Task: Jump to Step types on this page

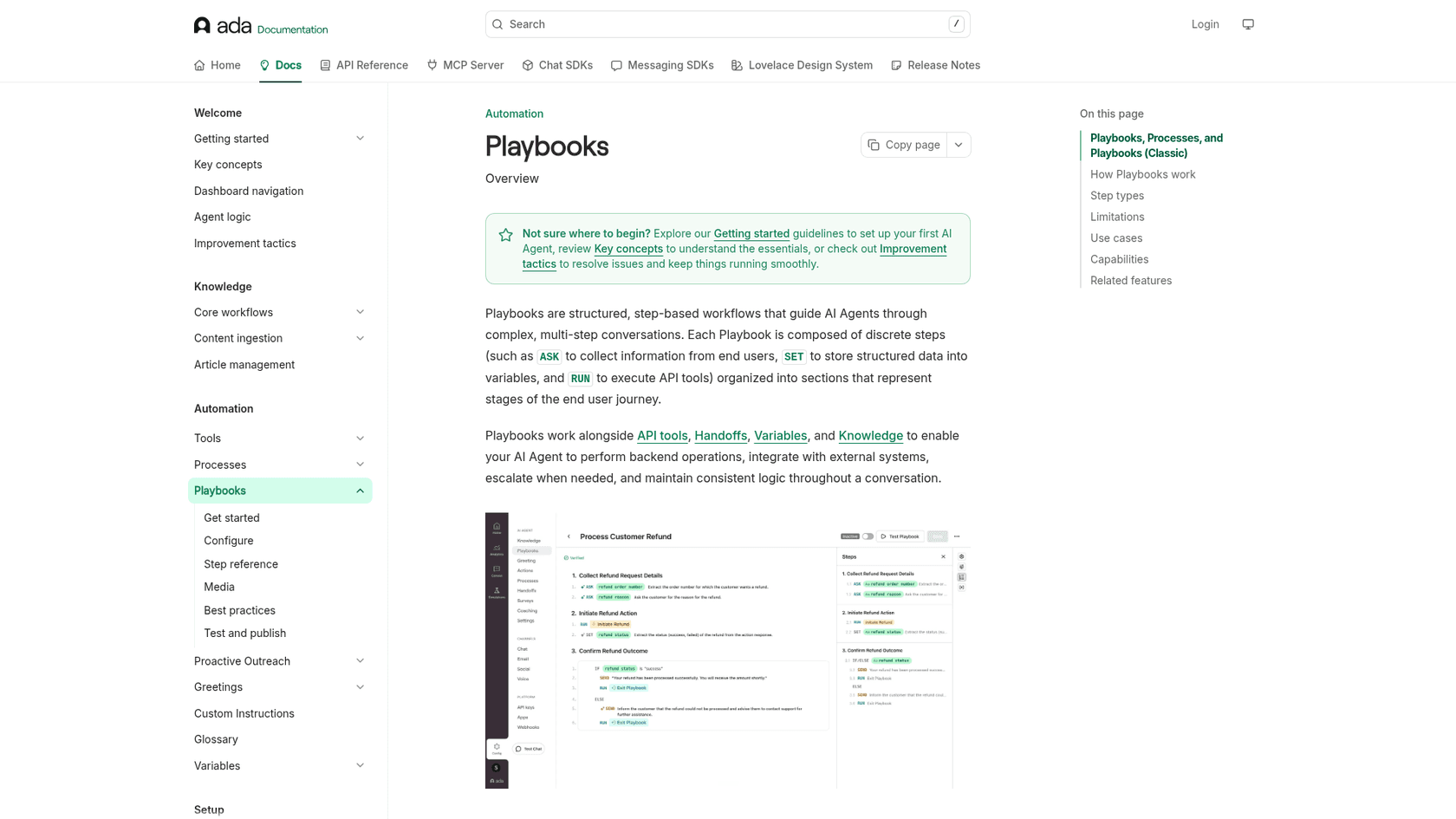Action: click(1116, 196)
